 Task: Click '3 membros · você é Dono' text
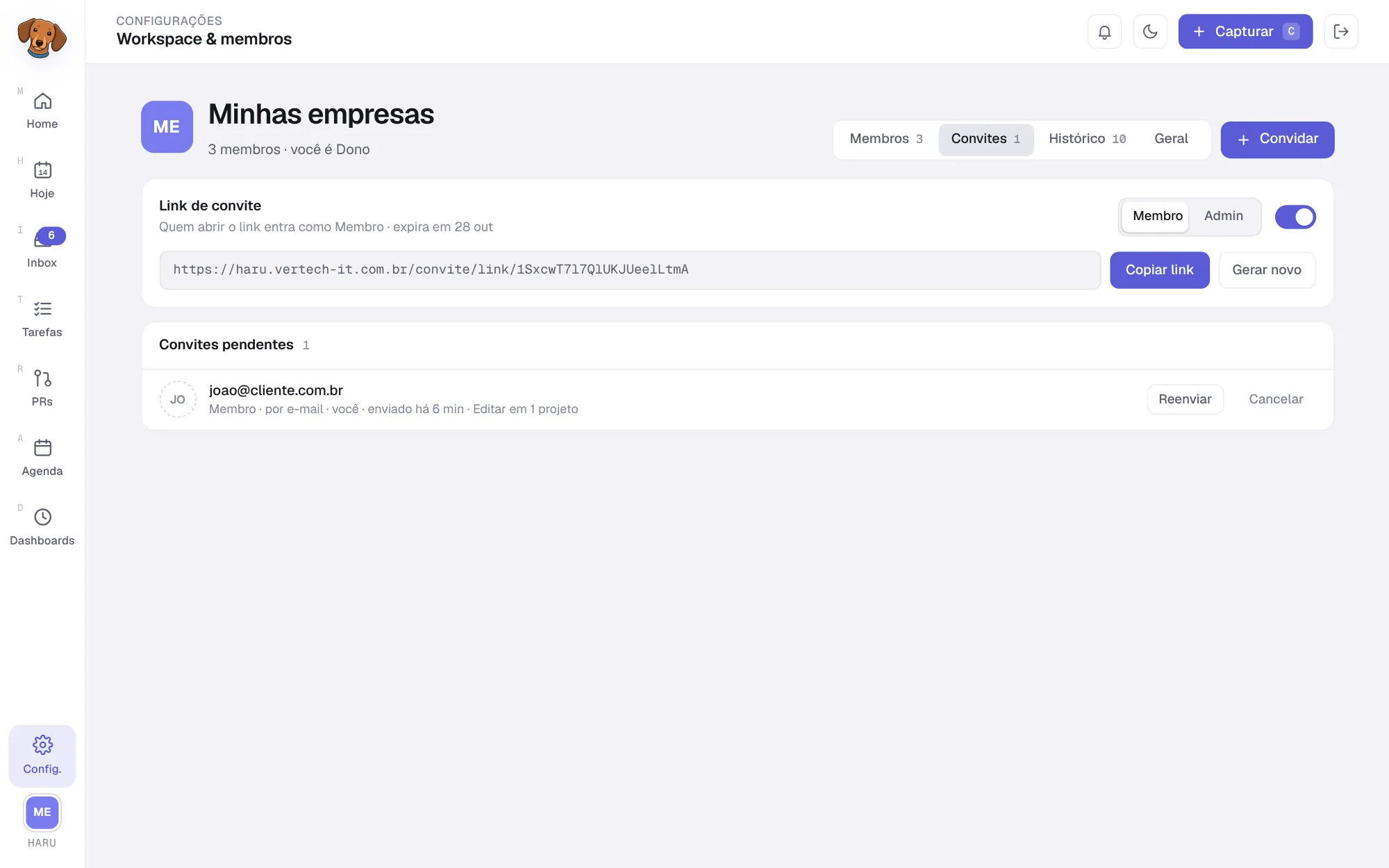(289, 149)
